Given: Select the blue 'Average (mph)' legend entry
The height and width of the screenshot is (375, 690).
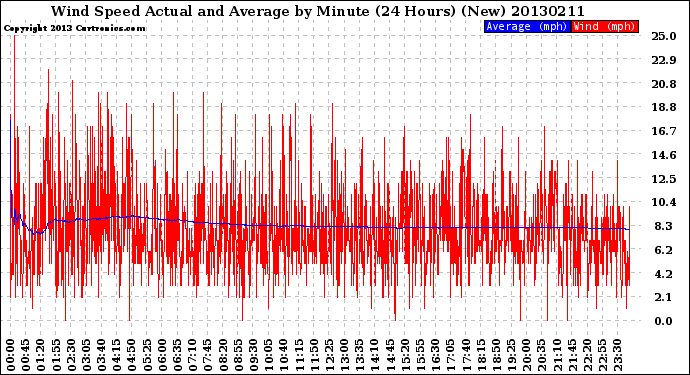Looking at the screenshot, I should (527, 26).
